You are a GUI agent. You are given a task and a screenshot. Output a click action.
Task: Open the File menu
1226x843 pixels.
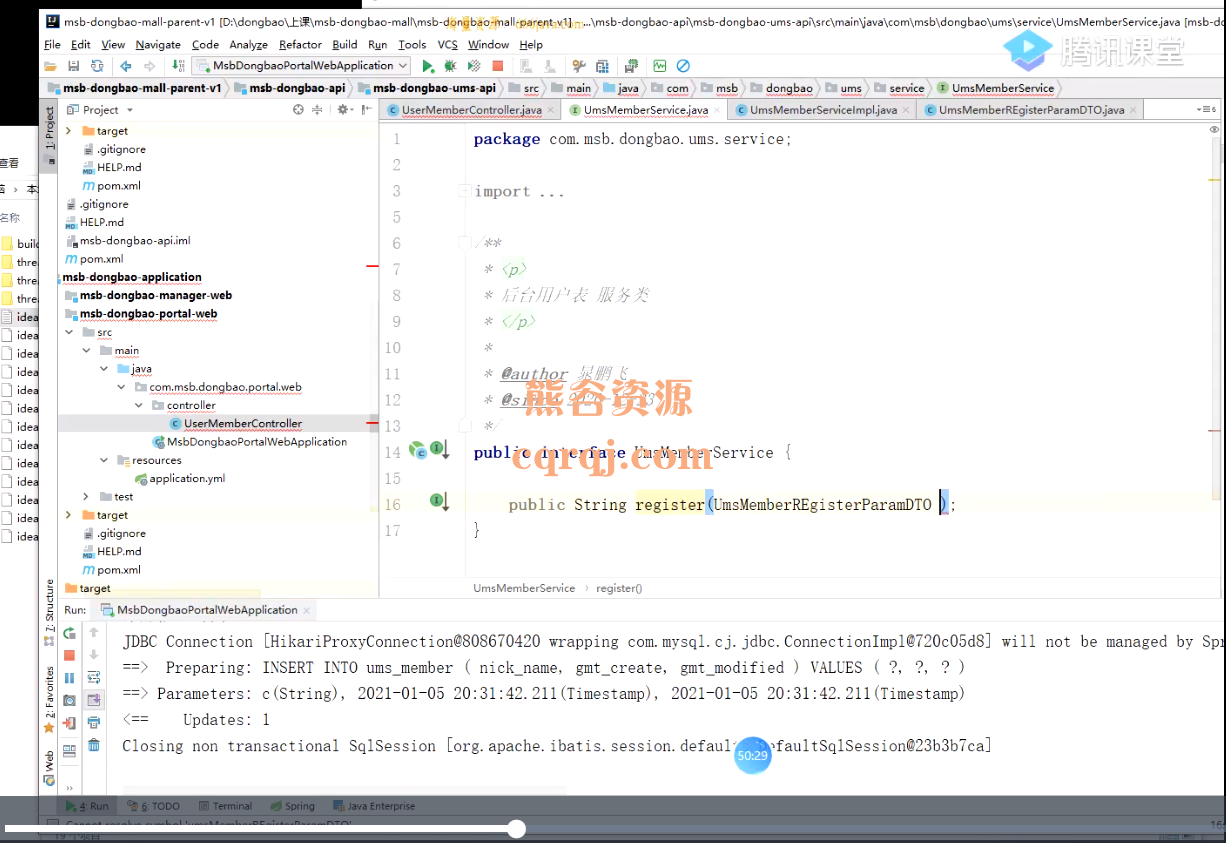pos(53,44)
